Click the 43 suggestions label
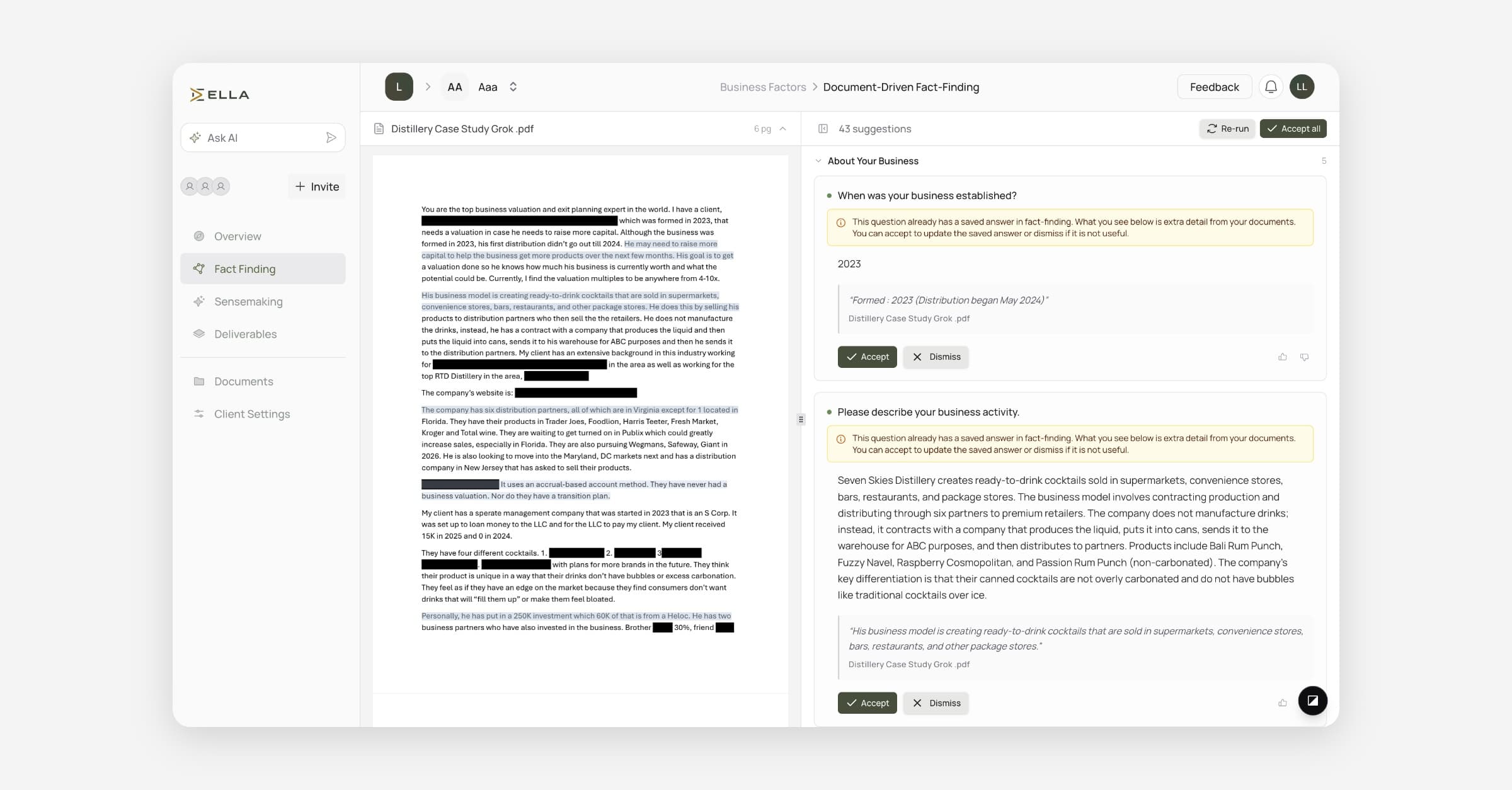Screen dimensions: 1512x790 tap(874, 129)
